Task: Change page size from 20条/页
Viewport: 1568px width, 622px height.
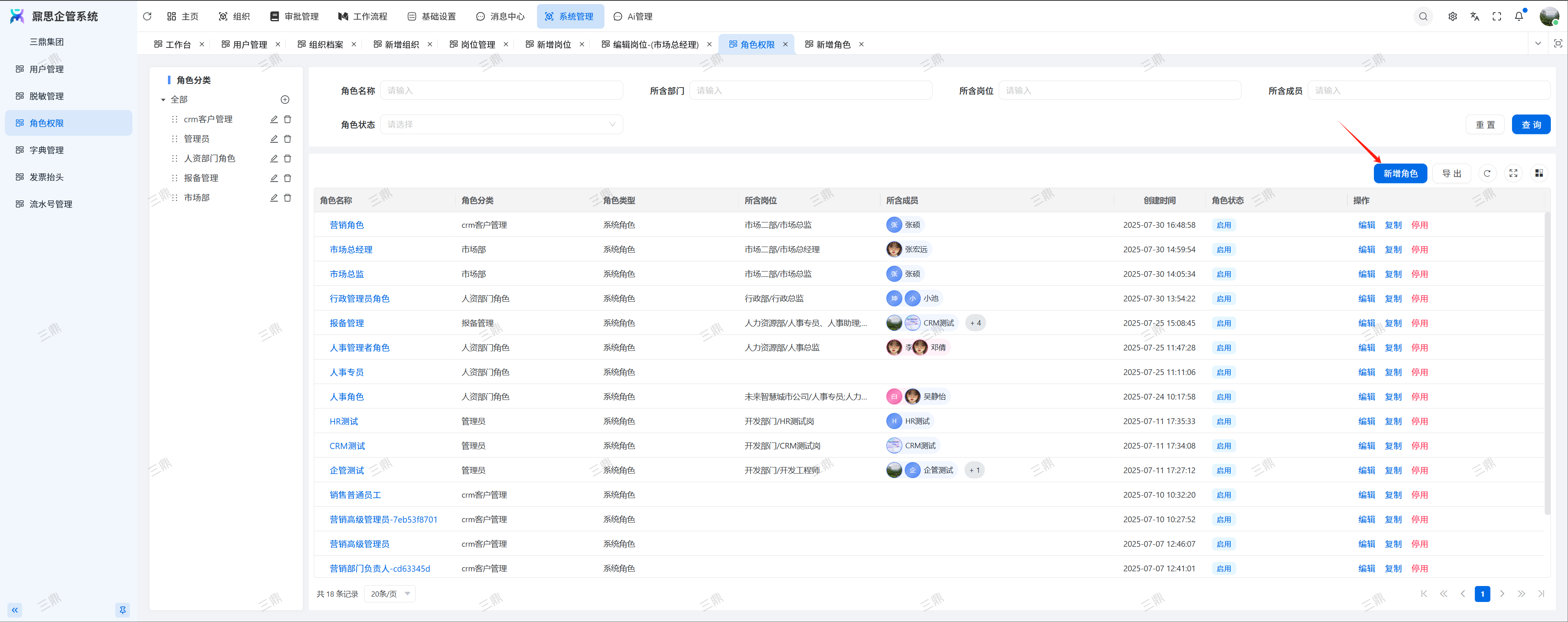Action: [389, 593]
